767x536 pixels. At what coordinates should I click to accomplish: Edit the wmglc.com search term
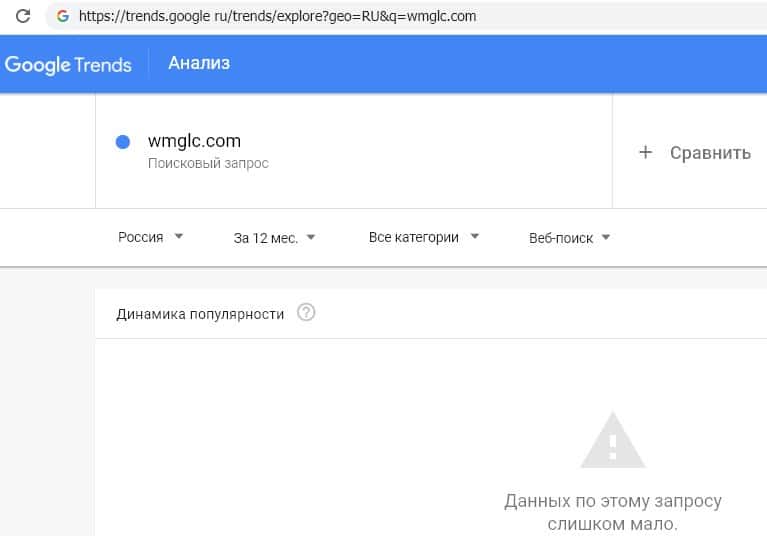click(x=194, y=141)
